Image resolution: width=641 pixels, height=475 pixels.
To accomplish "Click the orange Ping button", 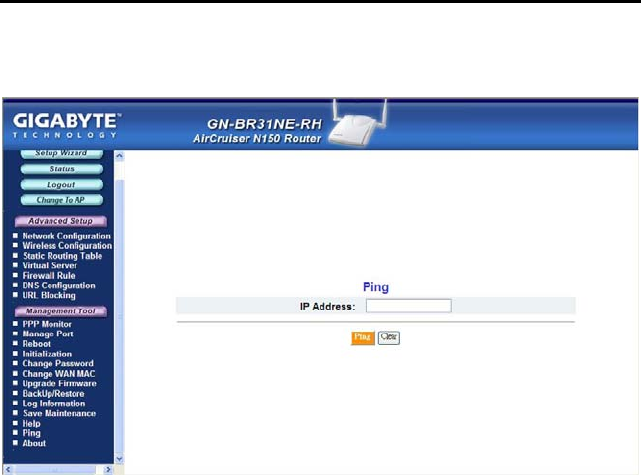I will click(363, 338).
